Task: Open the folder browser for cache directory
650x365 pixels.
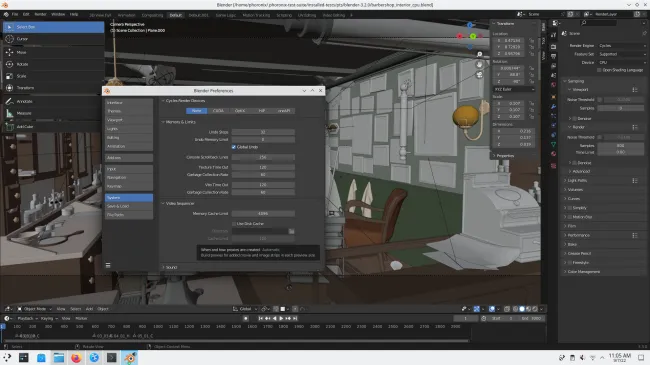Action: pos(291,231)
